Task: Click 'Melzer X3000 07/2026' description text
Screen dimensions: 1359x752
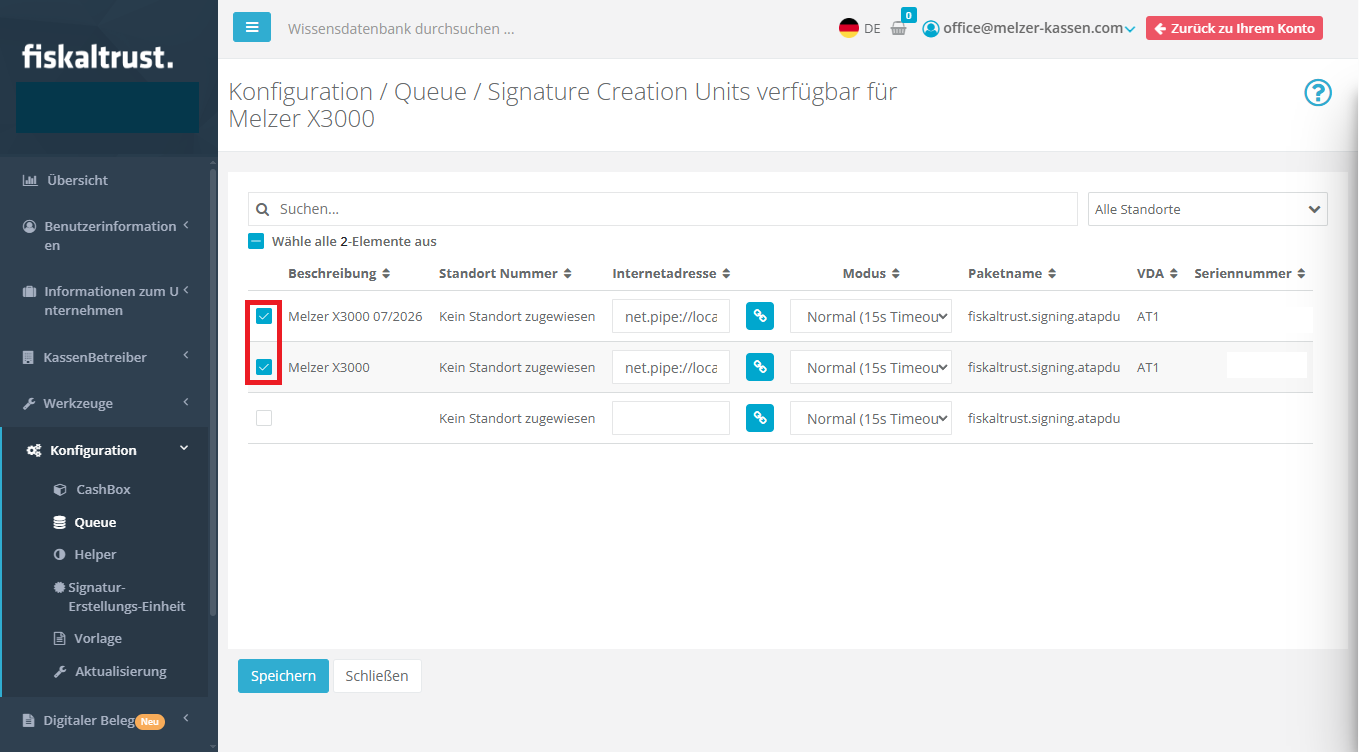Action: [x=355, y=316]
